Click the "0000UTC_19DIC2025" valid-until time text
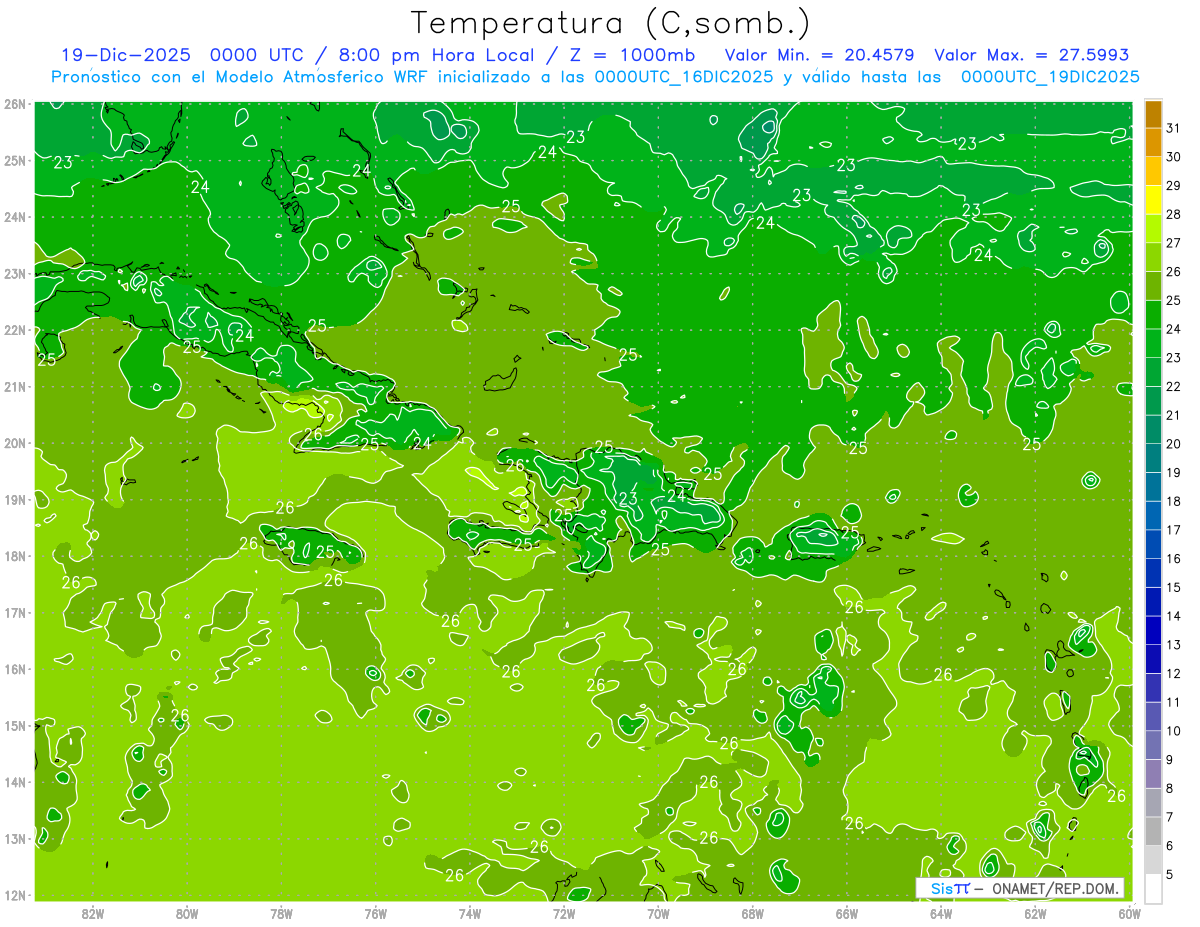1200x927 pixels. 1050,77
